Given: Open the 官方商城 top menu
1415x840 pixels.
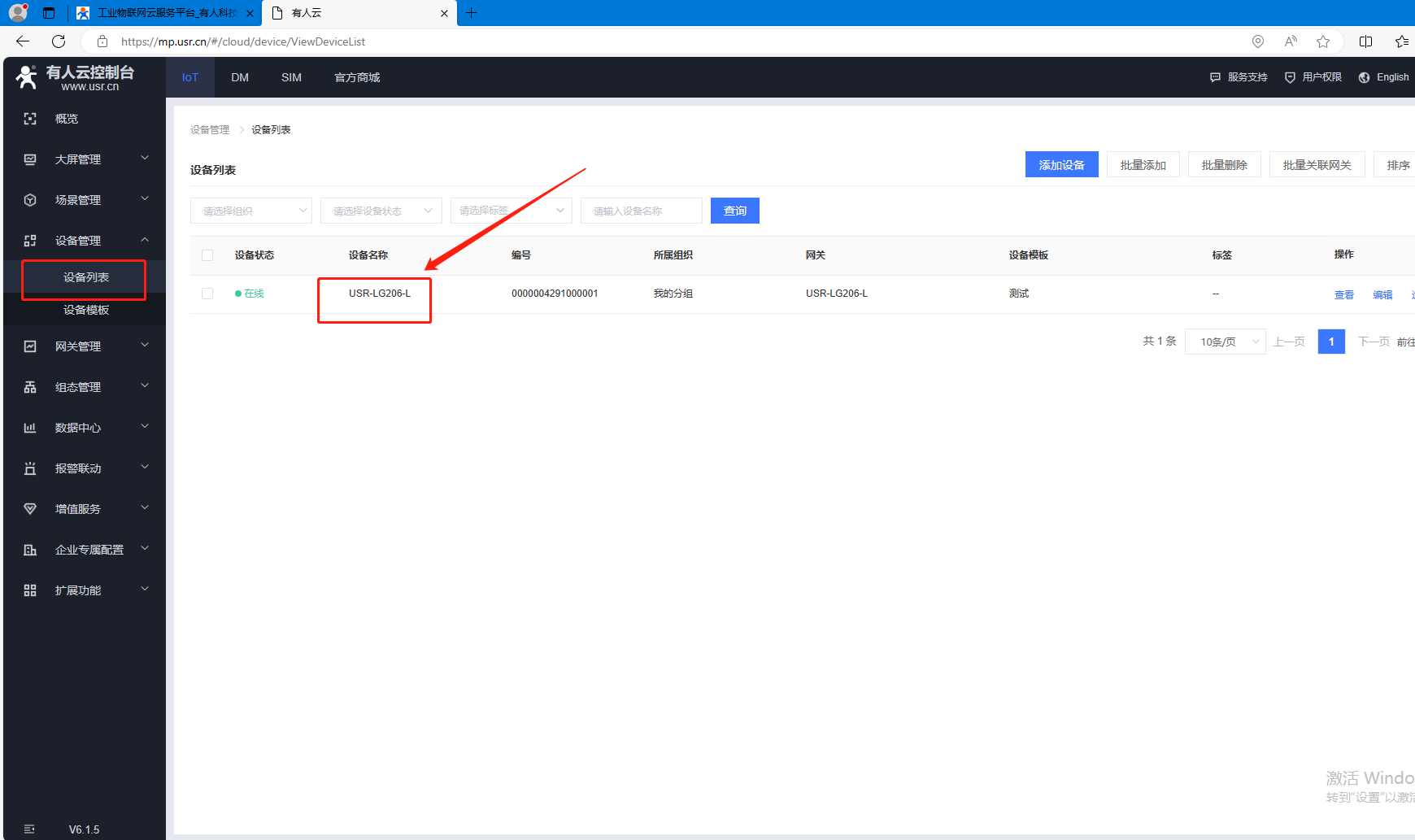Looking at the screenshot, I should [x=357, y=77].
